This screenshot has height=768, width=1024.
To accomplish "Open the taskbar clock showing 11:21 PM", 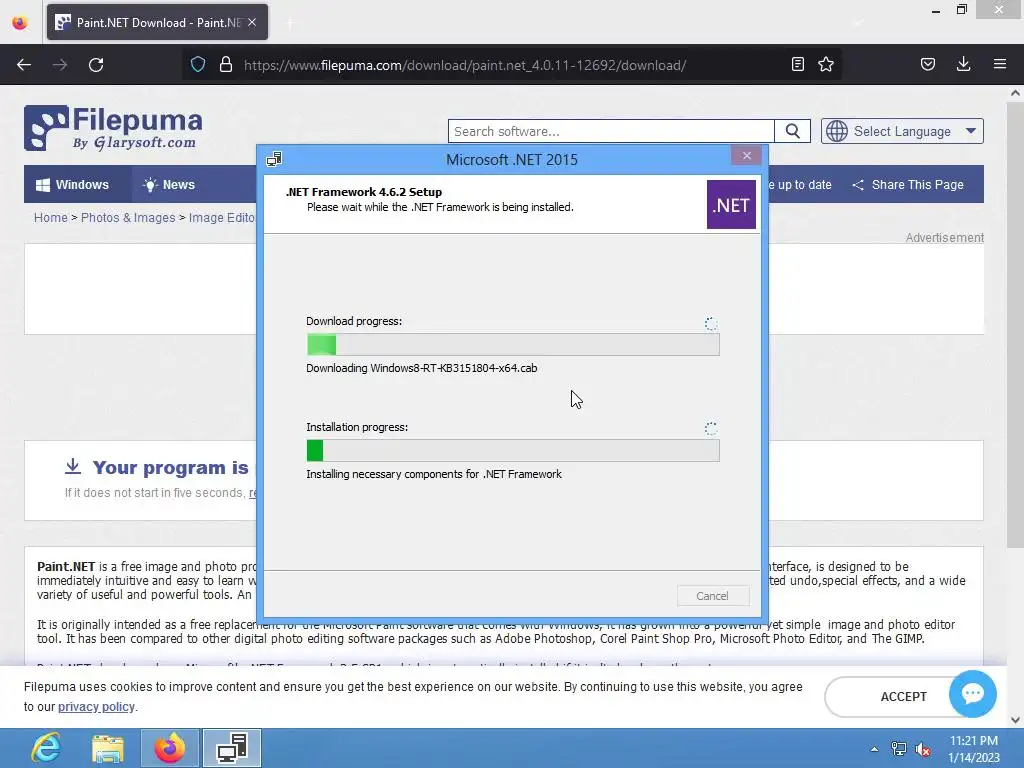I will click(x=973, y=749).
